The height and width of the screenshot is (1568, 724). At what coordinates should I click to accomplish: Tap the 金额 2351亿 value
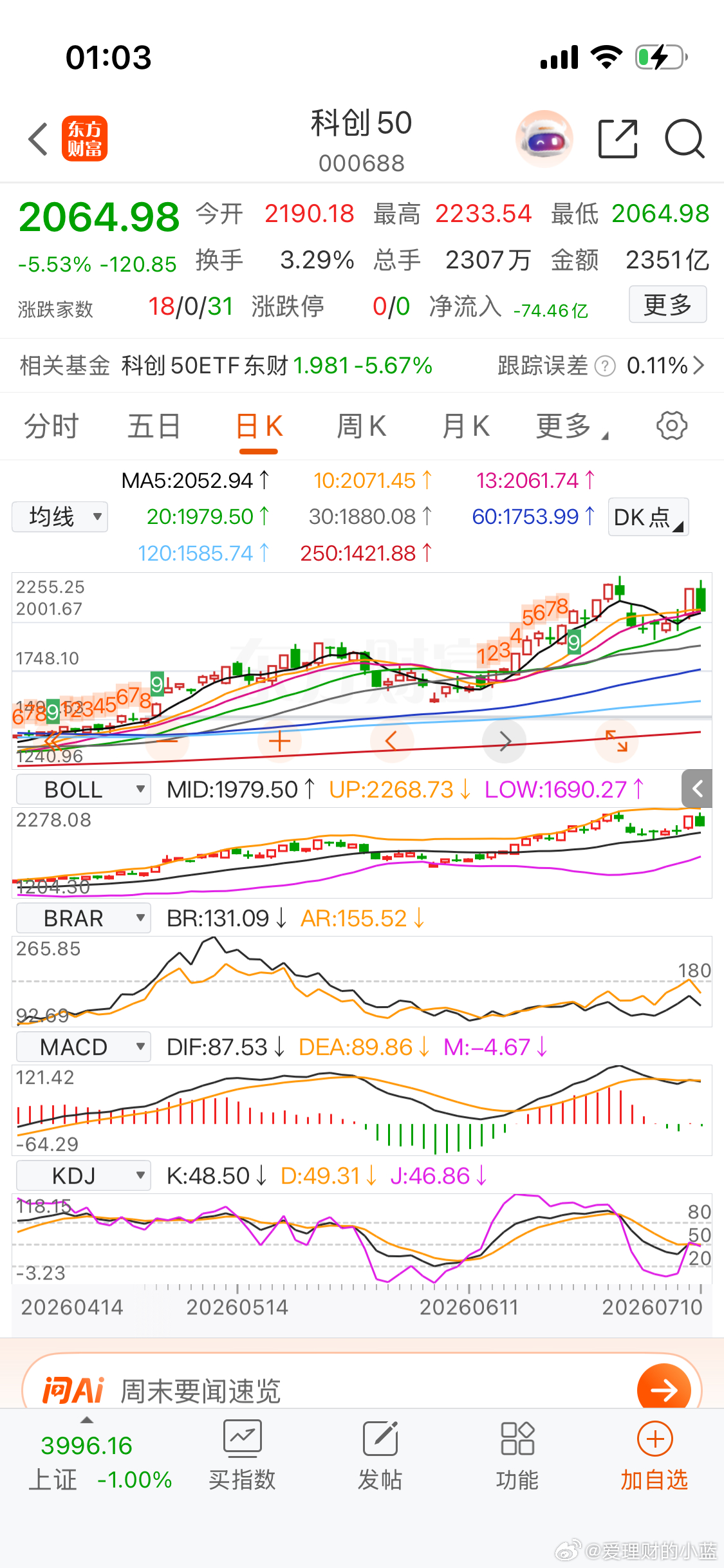tap(630, 260)
